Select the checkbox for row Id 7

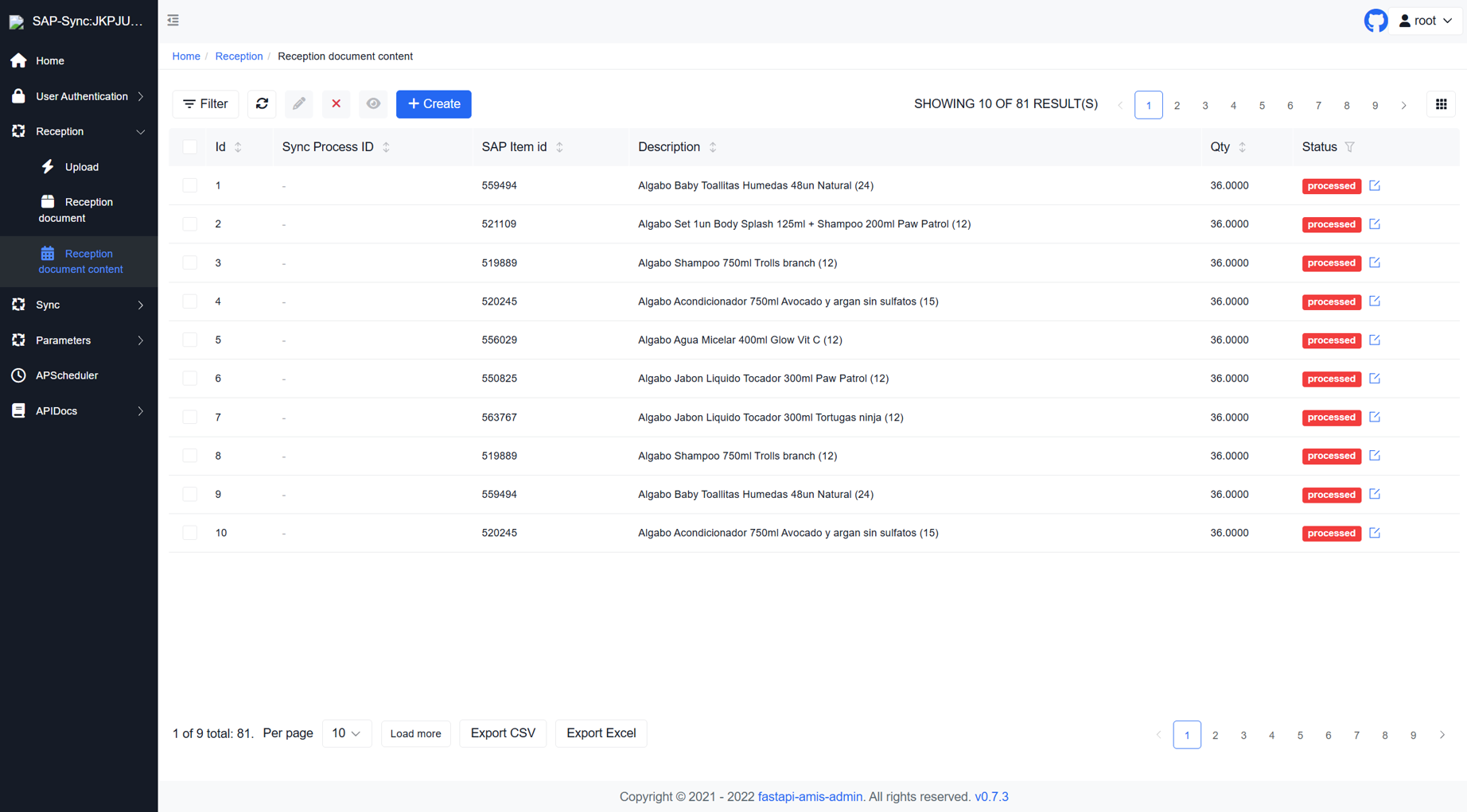[x=189, y=417]
